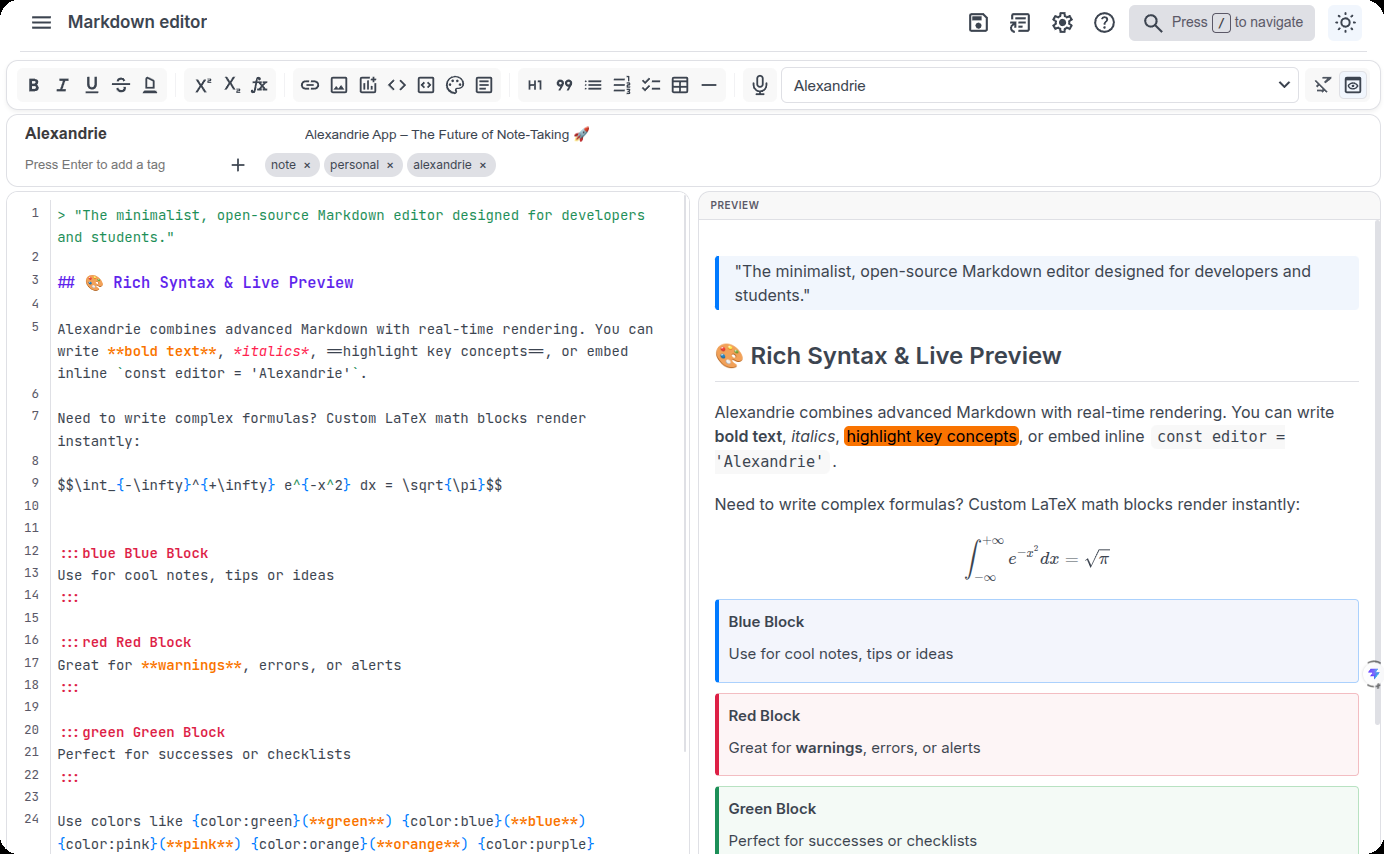The height and width of the screenshot is (854, 1384).
Task: Click the lined-page icon after the palette
Action: (x=484, y=85)
